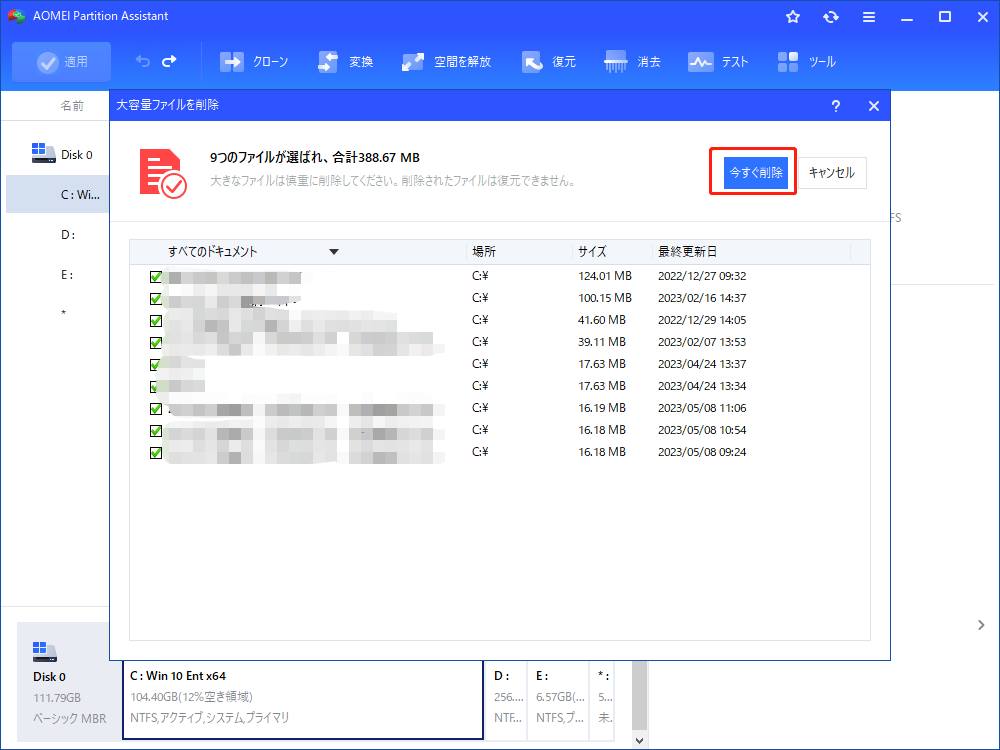Select the E: partition block in disk map

(559, 699)
